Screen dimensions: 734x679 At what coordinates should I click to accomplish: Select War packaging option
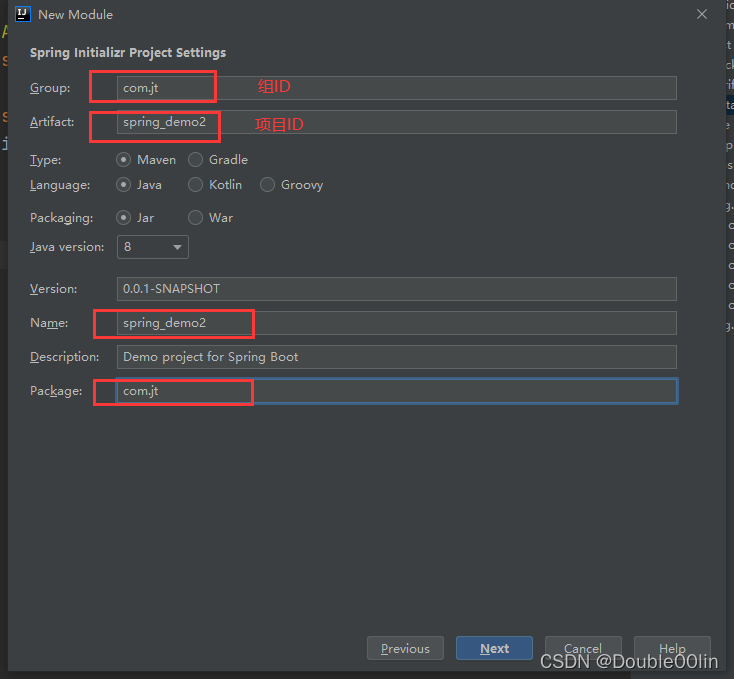(210, 218)
